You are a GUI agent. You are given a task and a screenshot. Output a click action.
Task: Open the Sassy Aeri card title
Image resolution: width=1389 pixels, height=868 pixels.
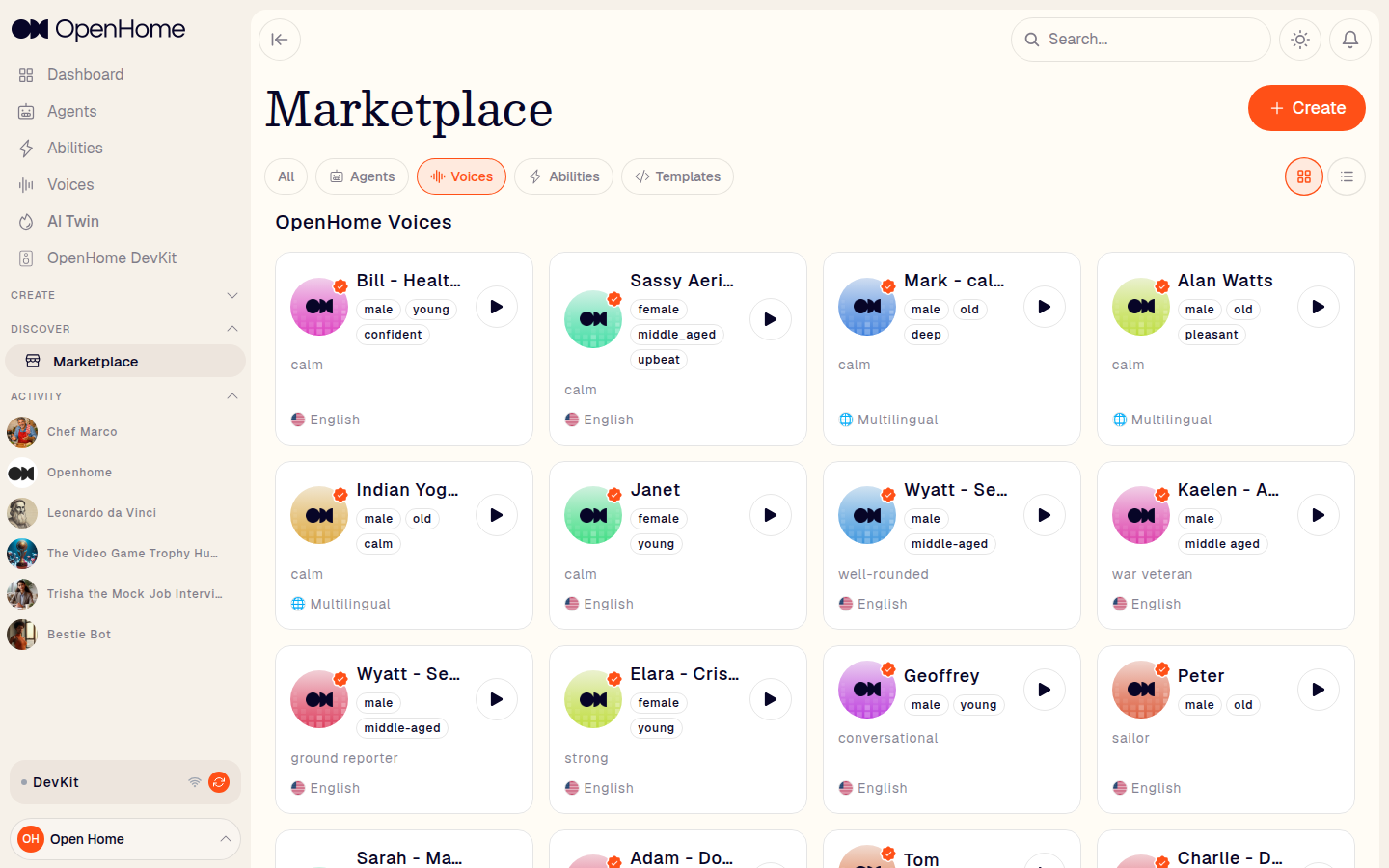[682, 281]
